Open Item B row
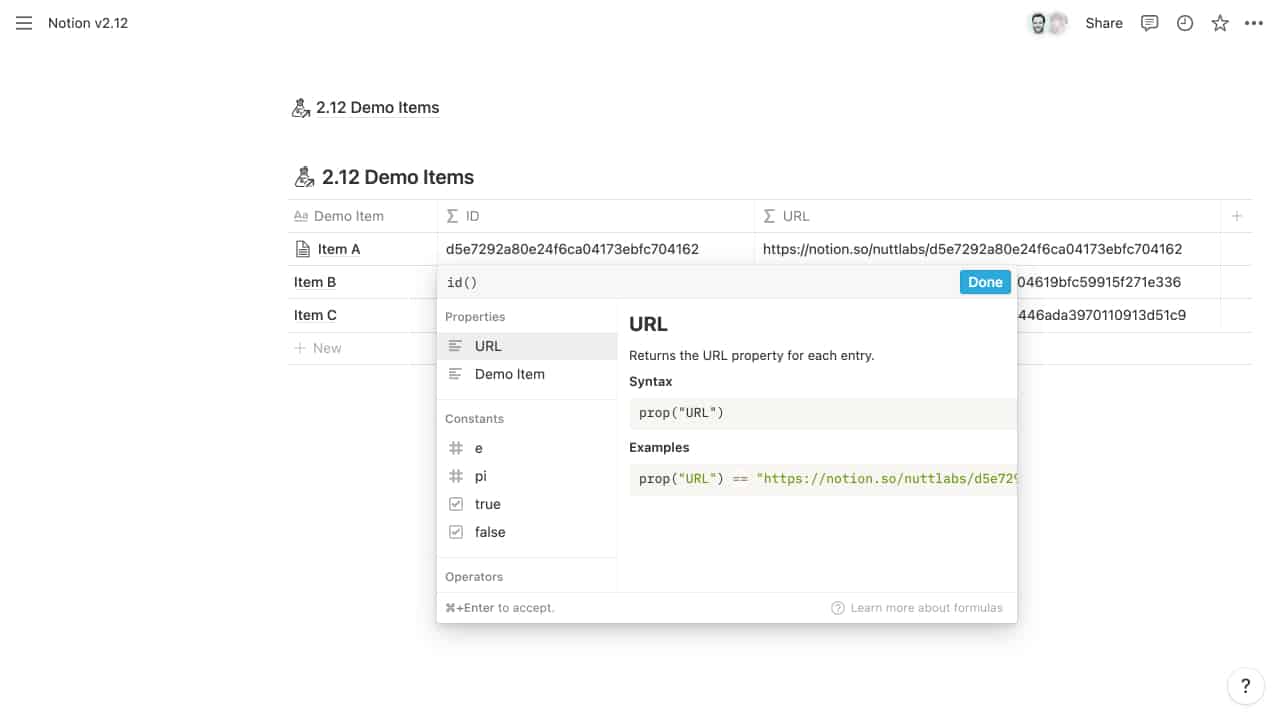The height and width of the screenshot is (720, 1280). [x=315, y=282]
